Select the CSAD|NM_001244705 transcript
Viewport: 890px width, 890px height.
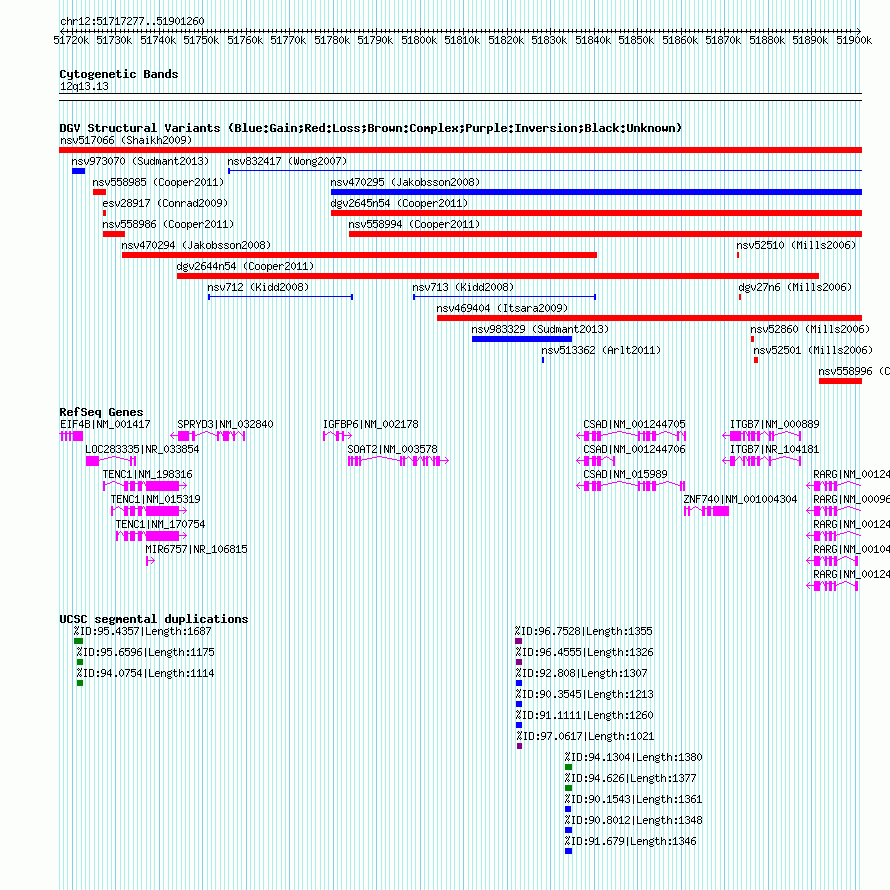pyautogui.click(x=631, y=436)
